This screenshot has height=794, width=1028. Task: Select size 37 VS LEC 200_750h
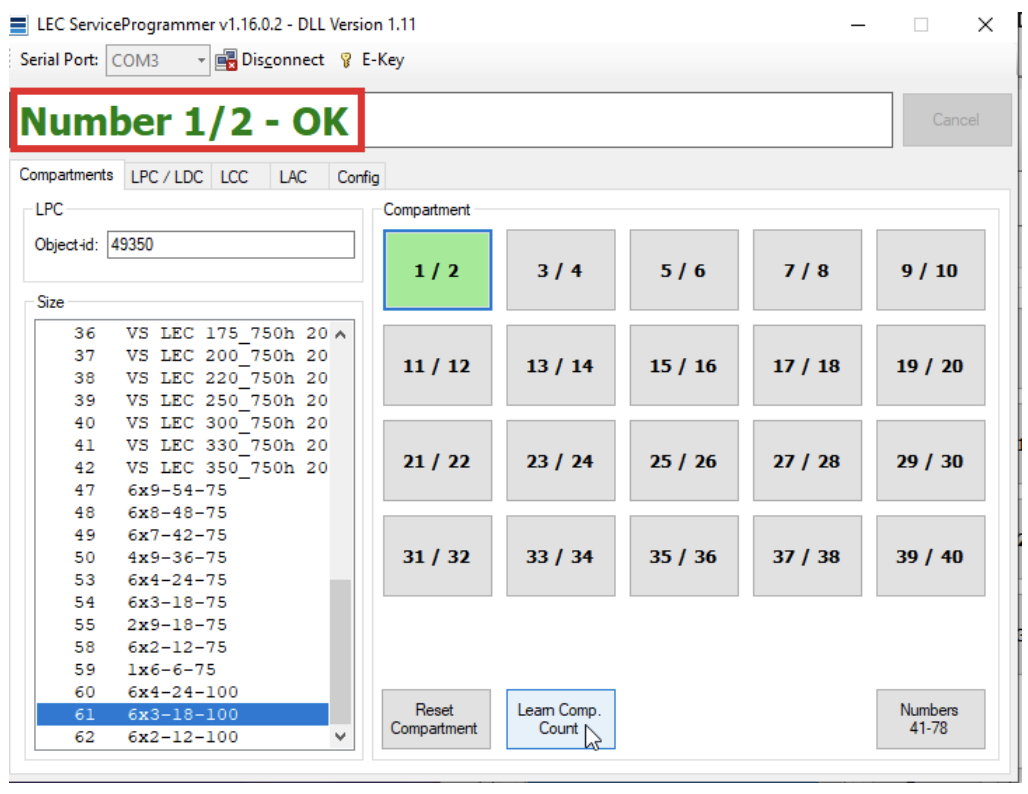tap(183, 355)
